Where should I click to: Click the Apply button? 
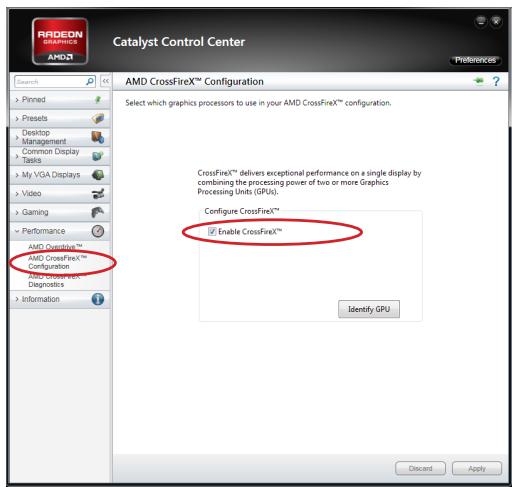point(477,468)
